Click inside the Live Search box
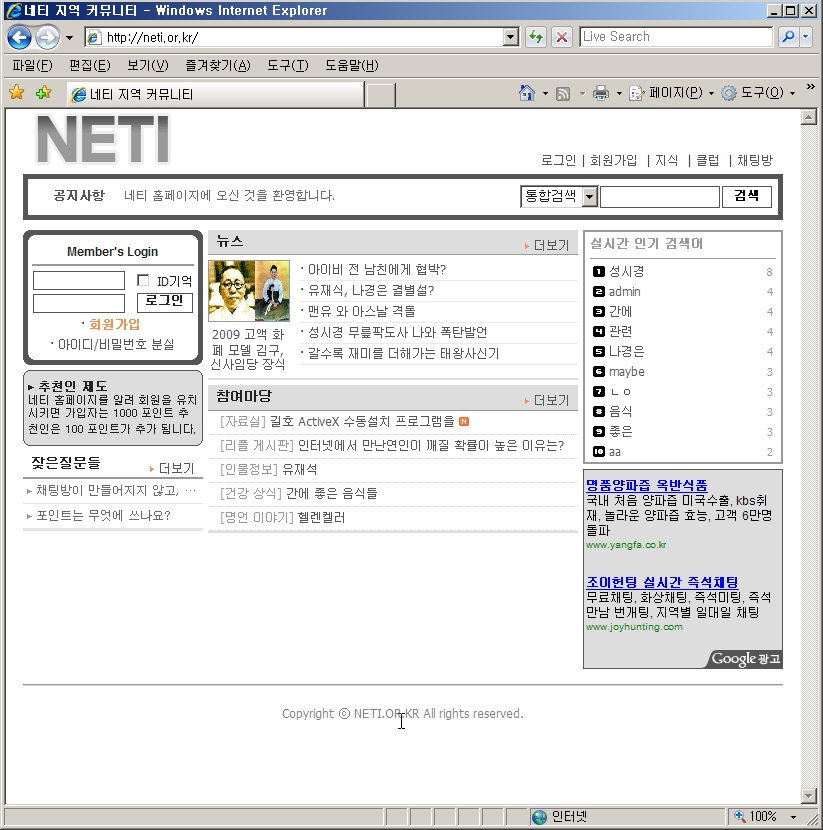Image resolution: width=823 pixels, height=830 pixels. click(675, 37)
